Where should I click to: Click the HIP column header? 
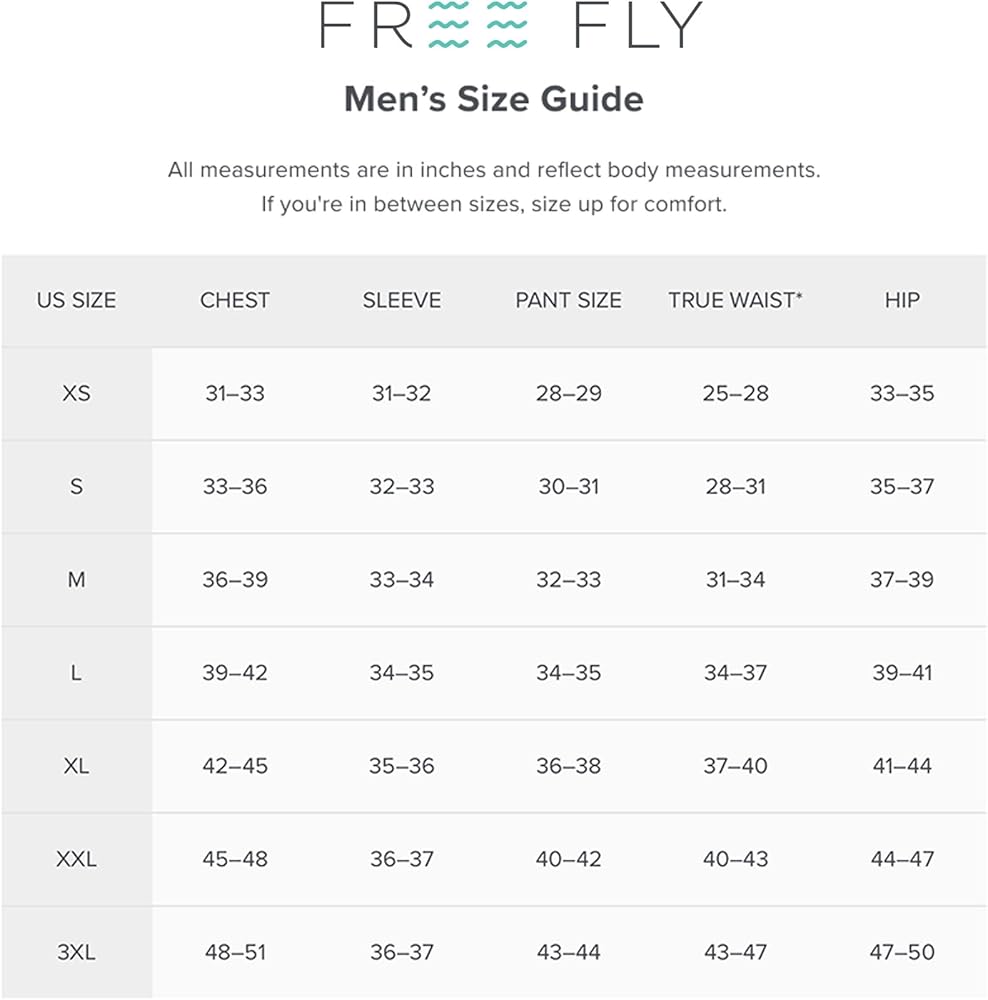click(x=902, y=300)
